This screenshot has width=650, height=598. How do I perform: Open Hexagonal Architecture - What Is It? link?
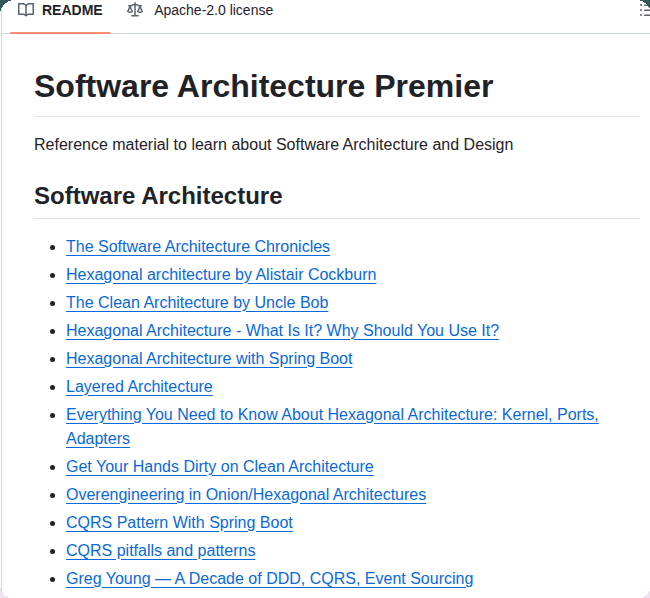coord(282,331)
